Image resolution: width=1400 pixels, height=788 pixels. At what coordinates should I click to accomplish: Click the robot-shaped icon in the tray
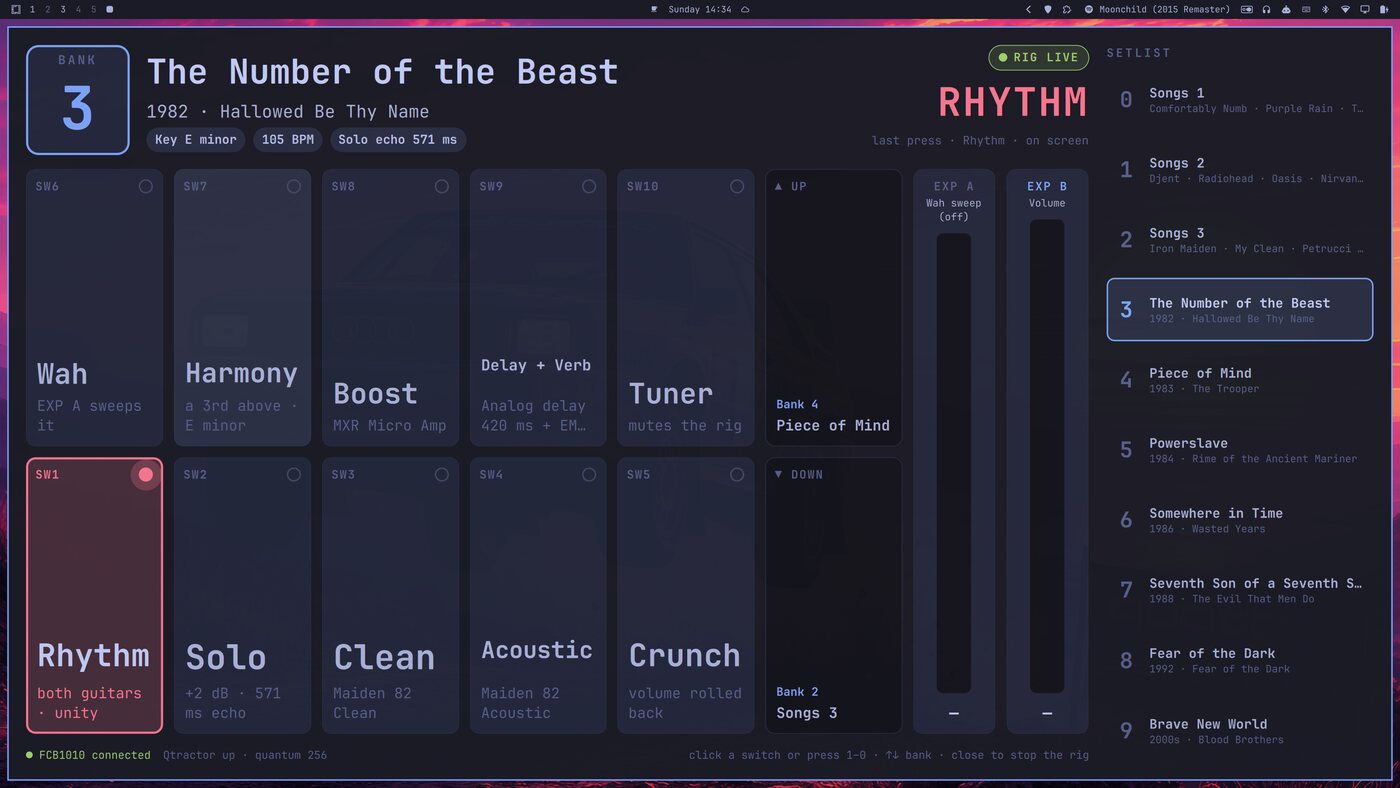[x=1286, y=9]
